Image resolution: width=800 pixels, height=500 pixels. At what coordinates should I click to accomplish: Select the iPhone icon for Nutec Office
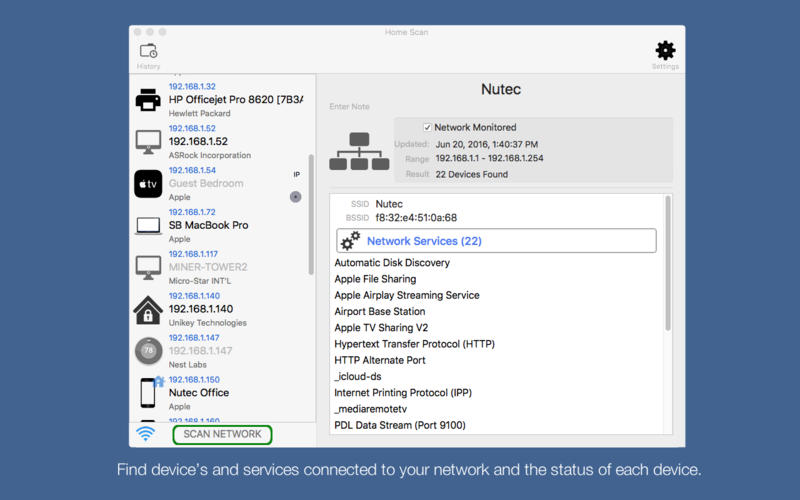tap(148, 393)
